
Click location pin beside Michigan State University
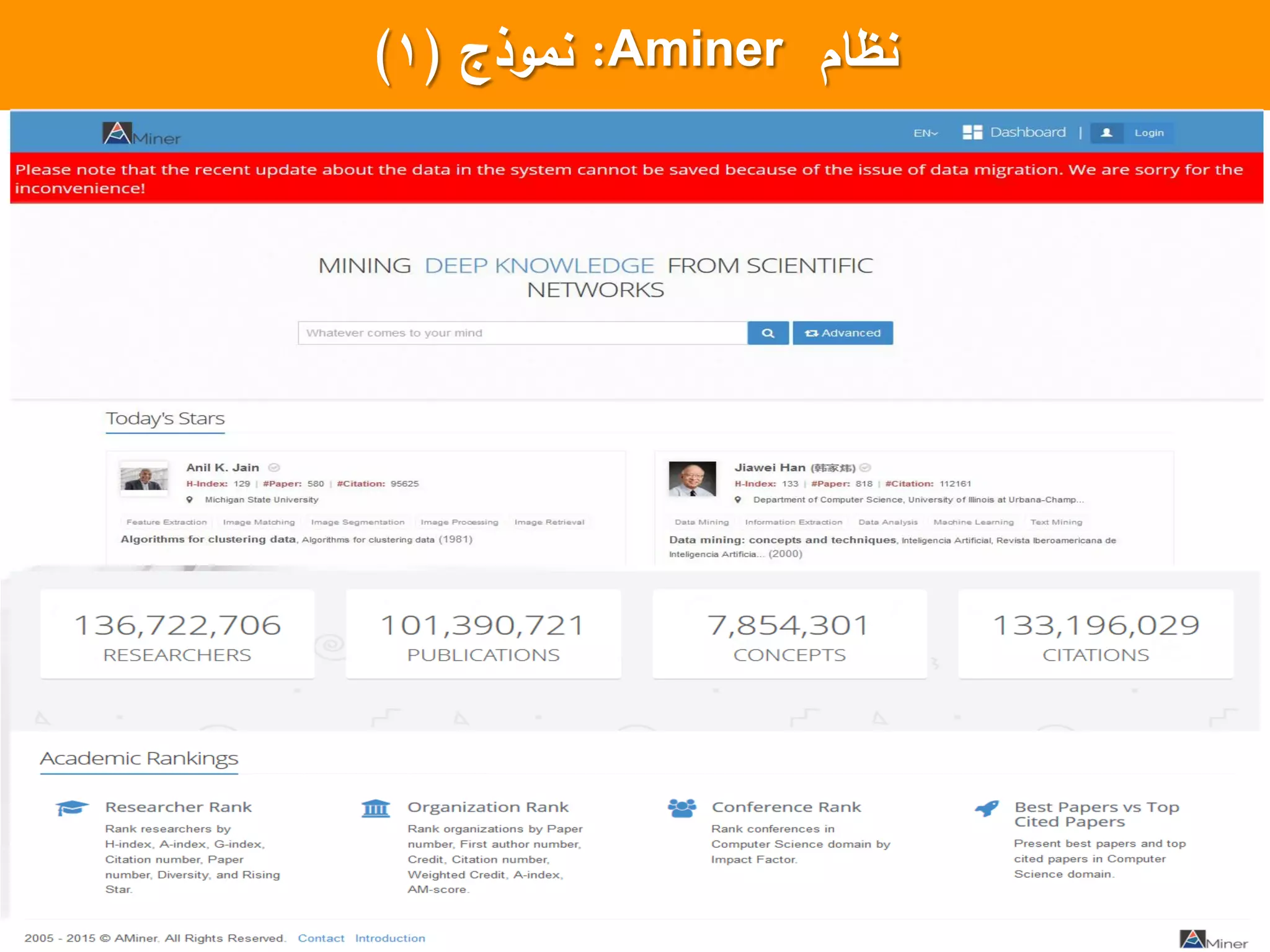[x=190, y=500]
